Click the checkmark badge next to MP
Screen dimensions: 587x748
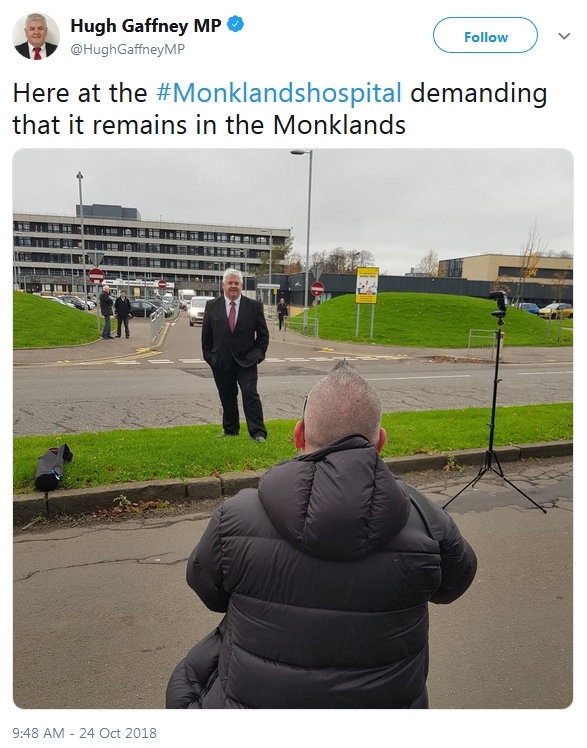coord(235,24)
